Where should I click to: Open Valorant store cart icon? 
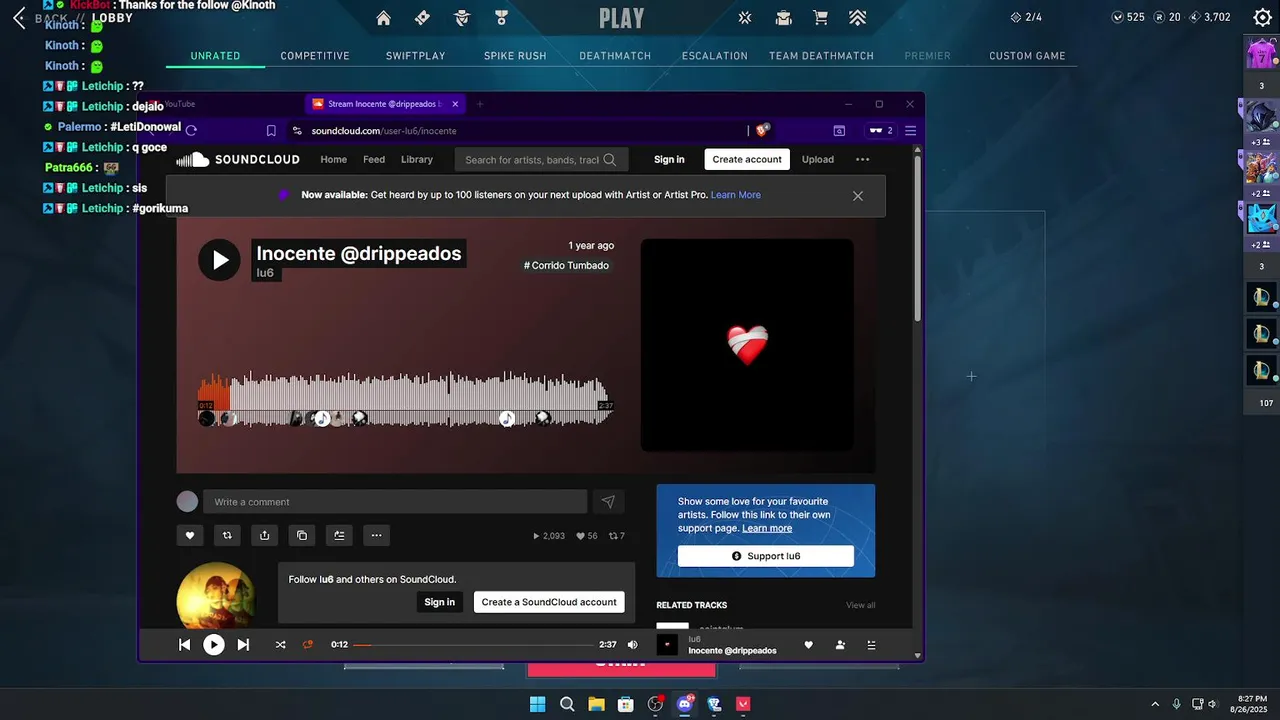tap(820, 18)
